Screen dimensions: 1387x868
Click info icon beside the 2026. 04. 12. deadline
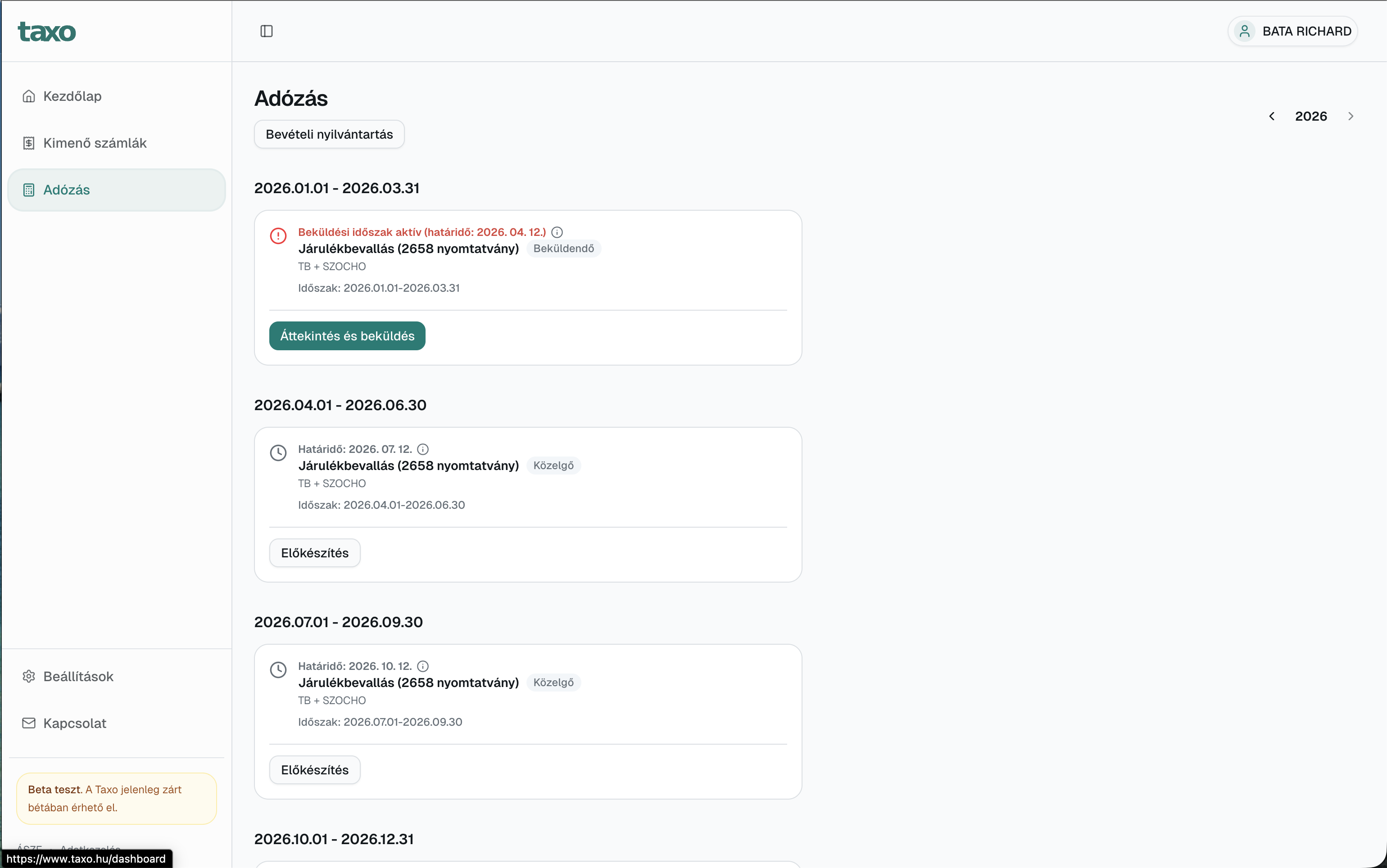[x=557, y=232]
